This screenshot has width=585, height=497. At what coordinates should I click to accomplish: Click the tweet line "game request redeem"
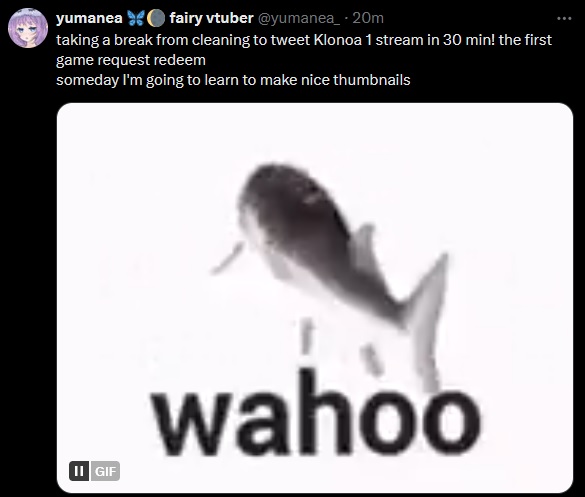point(131,60)
